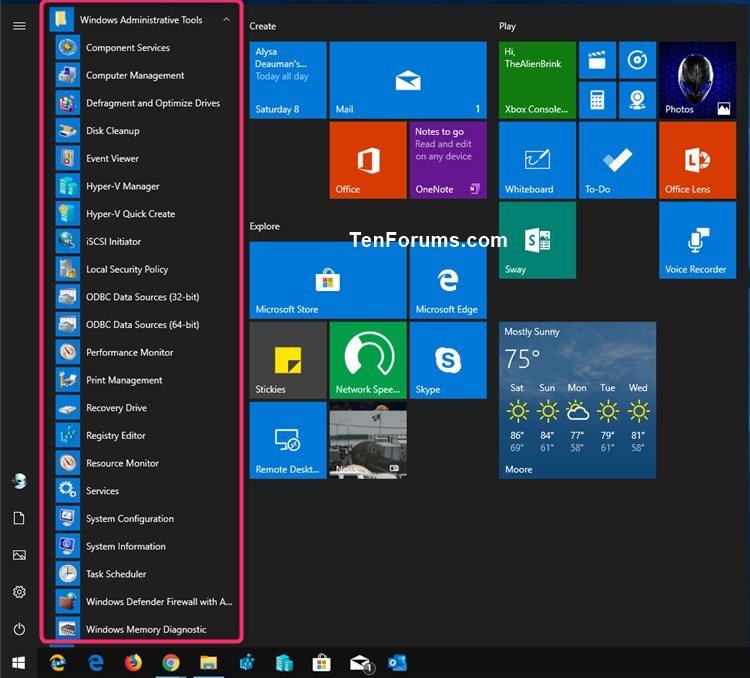
Task: Open Defragment and Optimize Drives icon
Action: (67, 103)
